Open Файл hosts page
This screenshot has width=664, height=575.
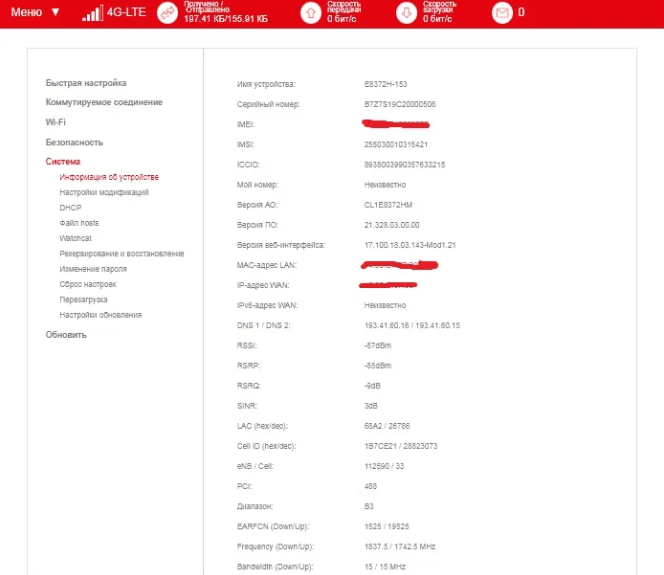tap(79, 223)
